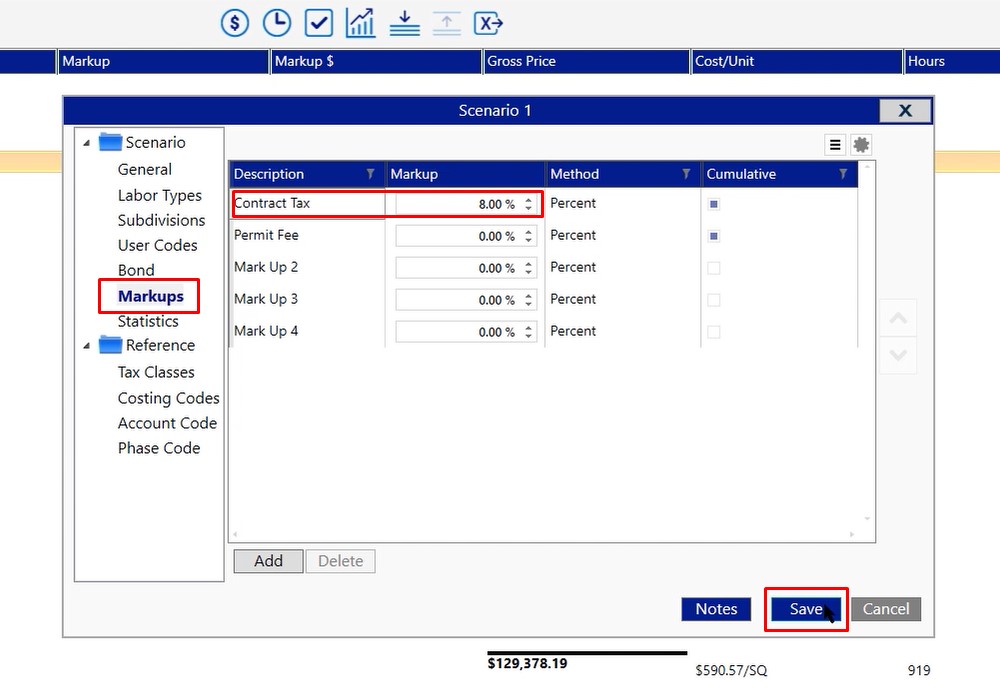The image size is (1000, 693).
Task: Open the clock hours icon
Action: pos(277,22)
